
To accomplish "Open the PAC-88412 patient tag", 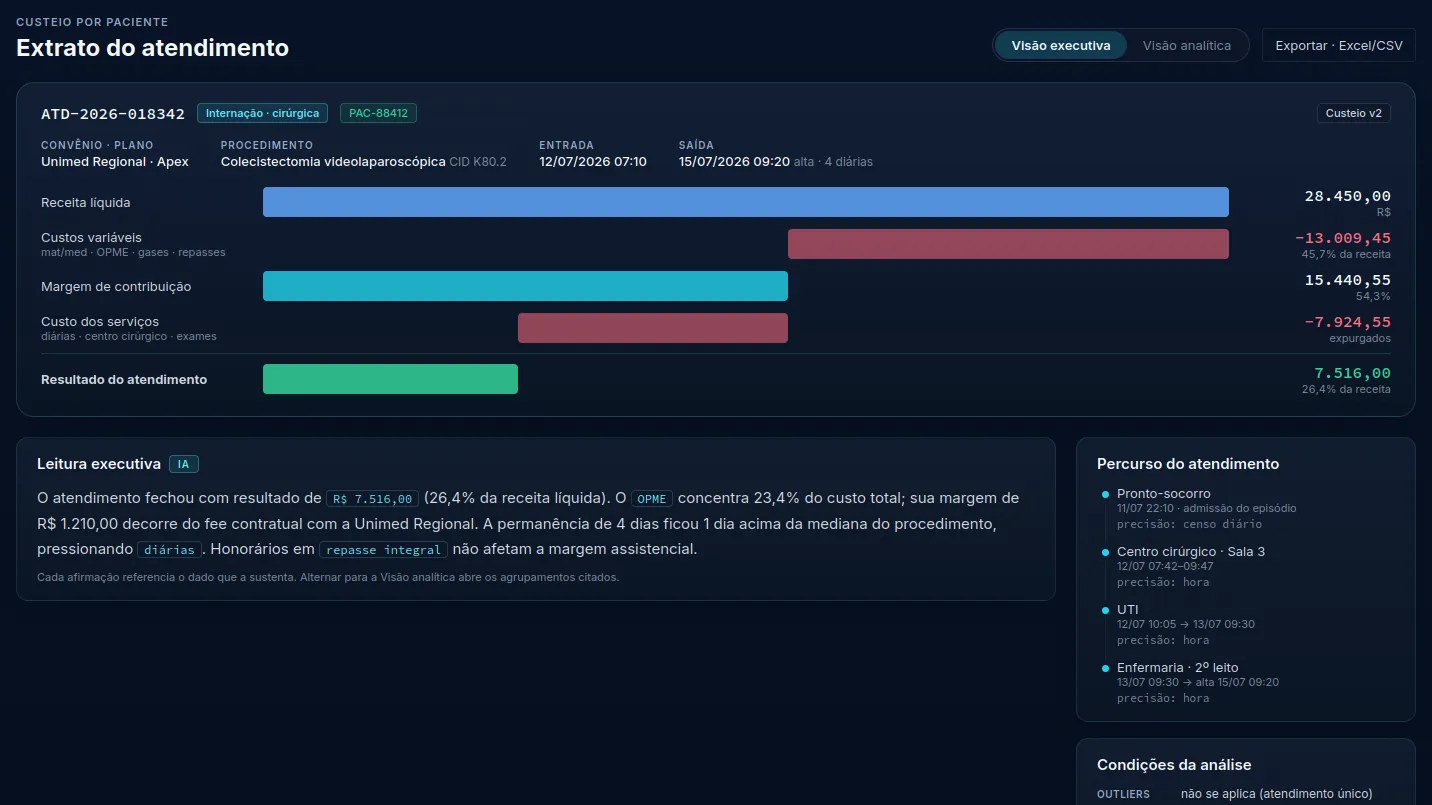I will [378, 113].
